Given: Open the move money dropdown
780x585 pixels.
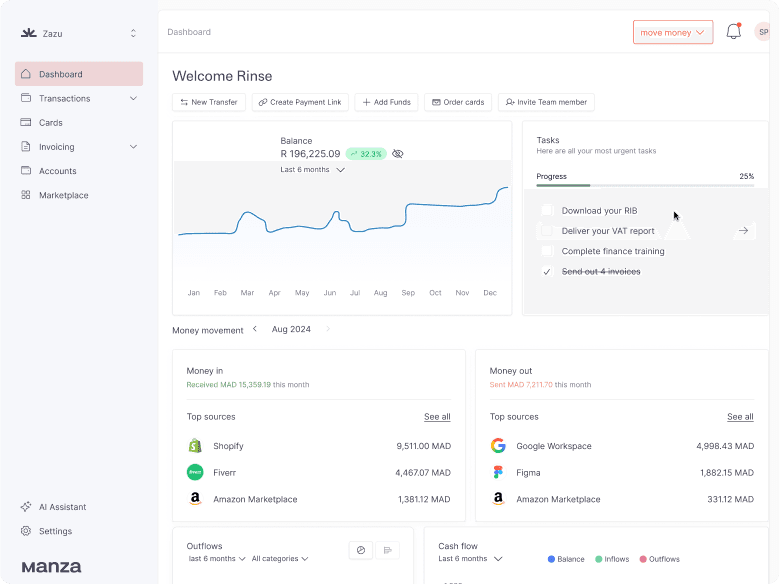Looking at the screenshot, I should point(673,32).
